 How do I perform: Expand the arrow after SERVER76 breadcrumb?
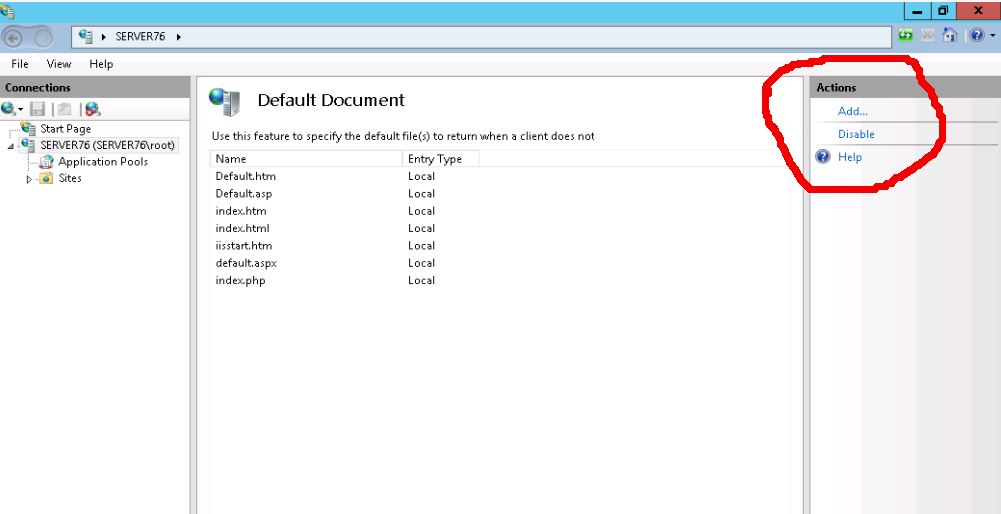(x=179, y=37)
